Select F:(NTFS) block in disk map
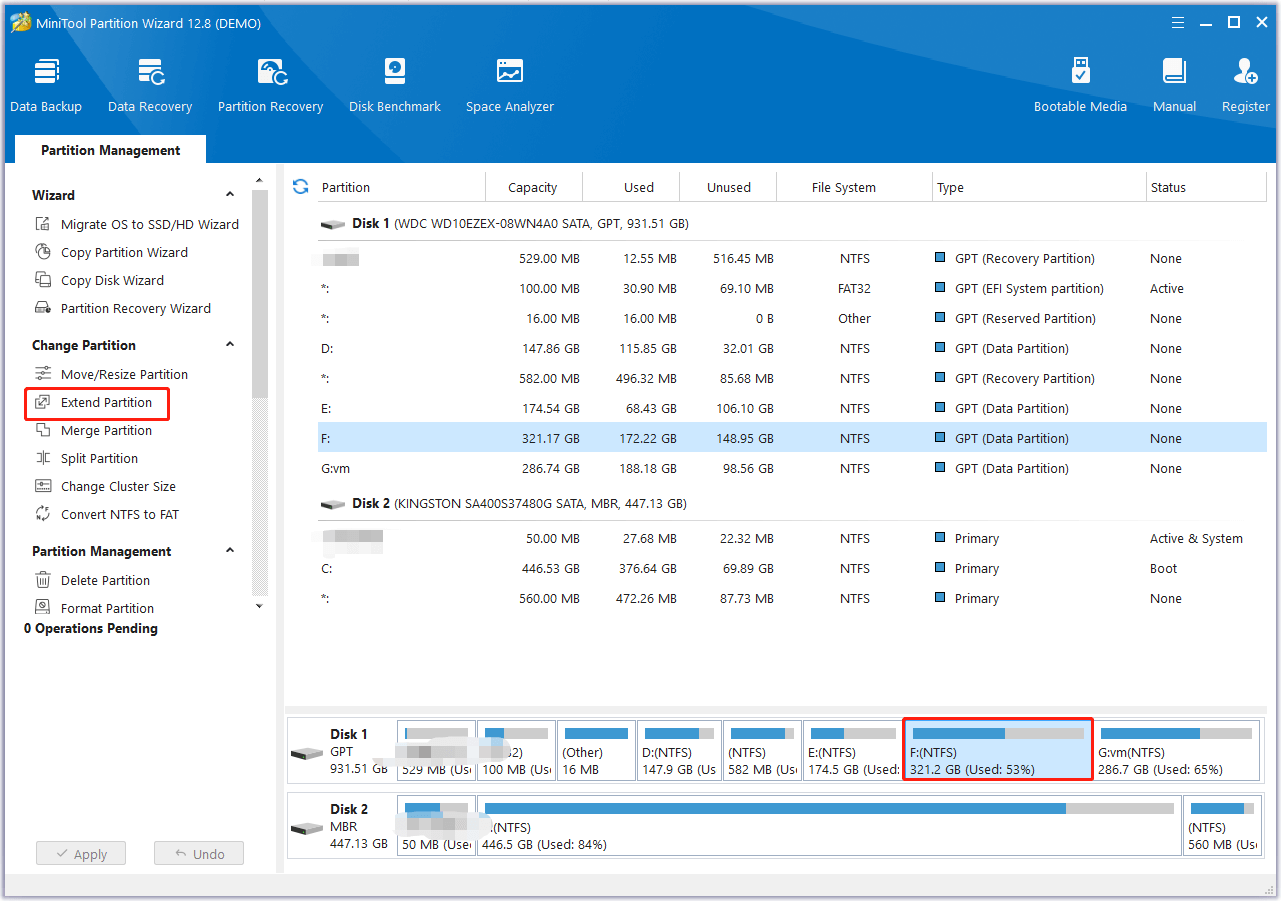The height and width of the screenshot is (901, 1281). (997, 749)
